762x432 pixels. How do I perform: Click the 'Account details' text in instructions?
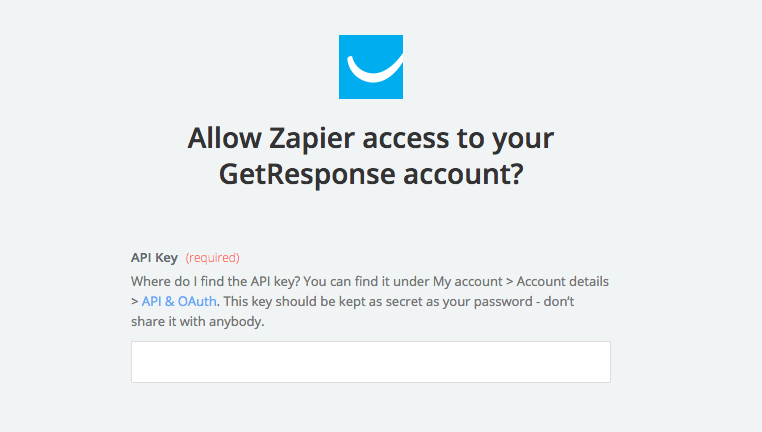562,281
